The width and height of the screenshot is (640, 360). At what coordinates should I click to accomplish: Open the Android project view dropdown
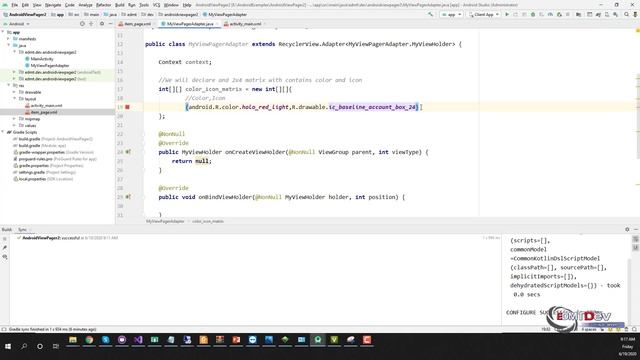pyautogui.click(x=16, y=24)
